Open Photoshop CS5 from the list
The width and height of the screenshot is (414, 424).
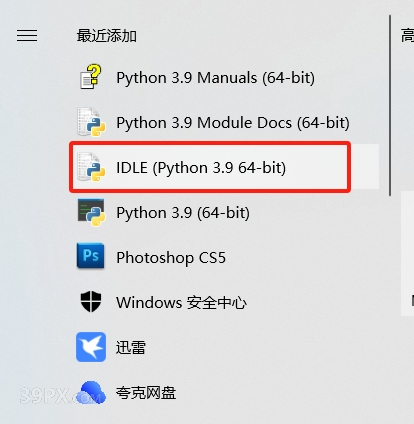[171, 258]
